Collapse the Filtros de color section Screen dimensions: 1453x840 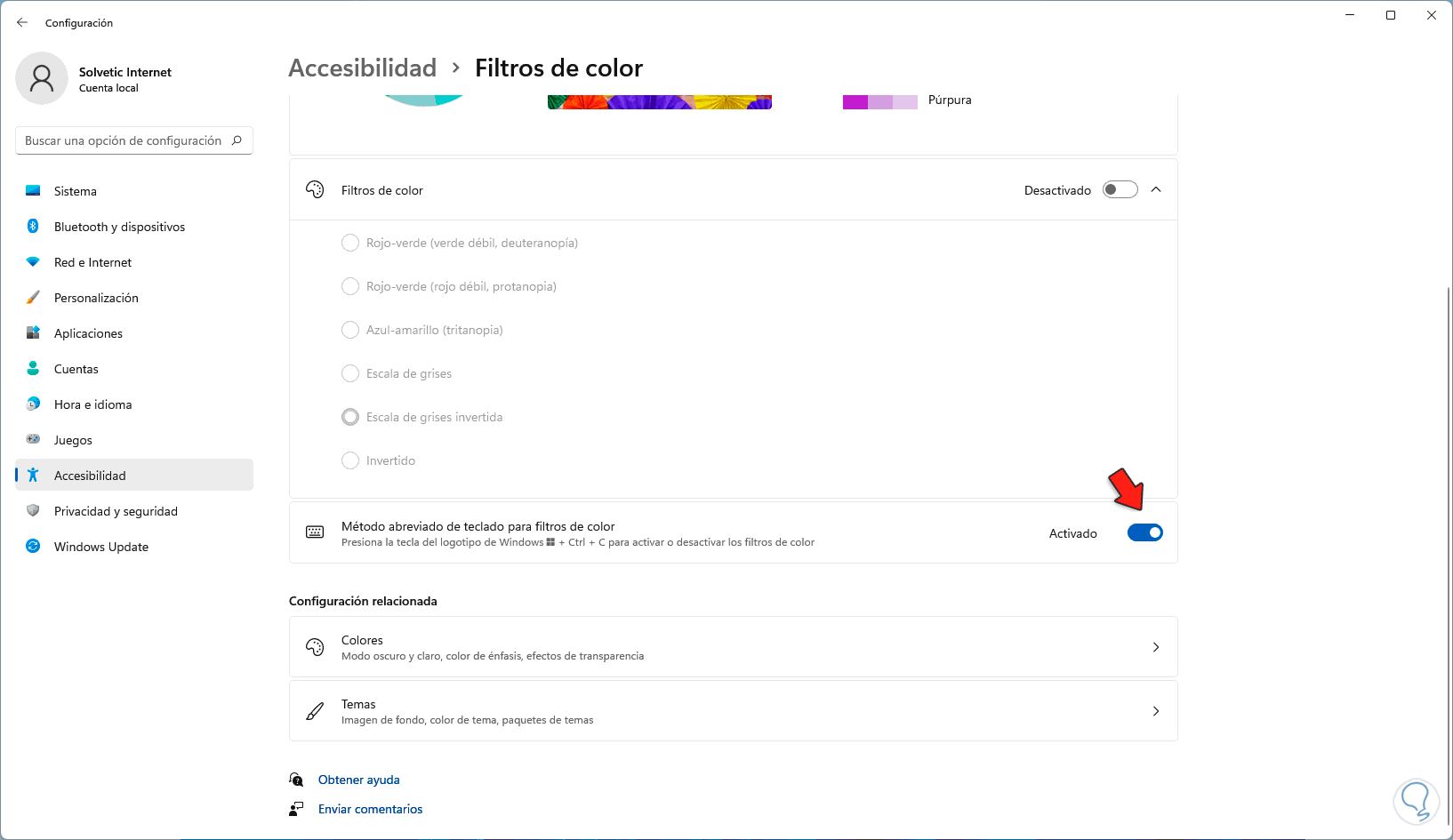click(1156, 189)
